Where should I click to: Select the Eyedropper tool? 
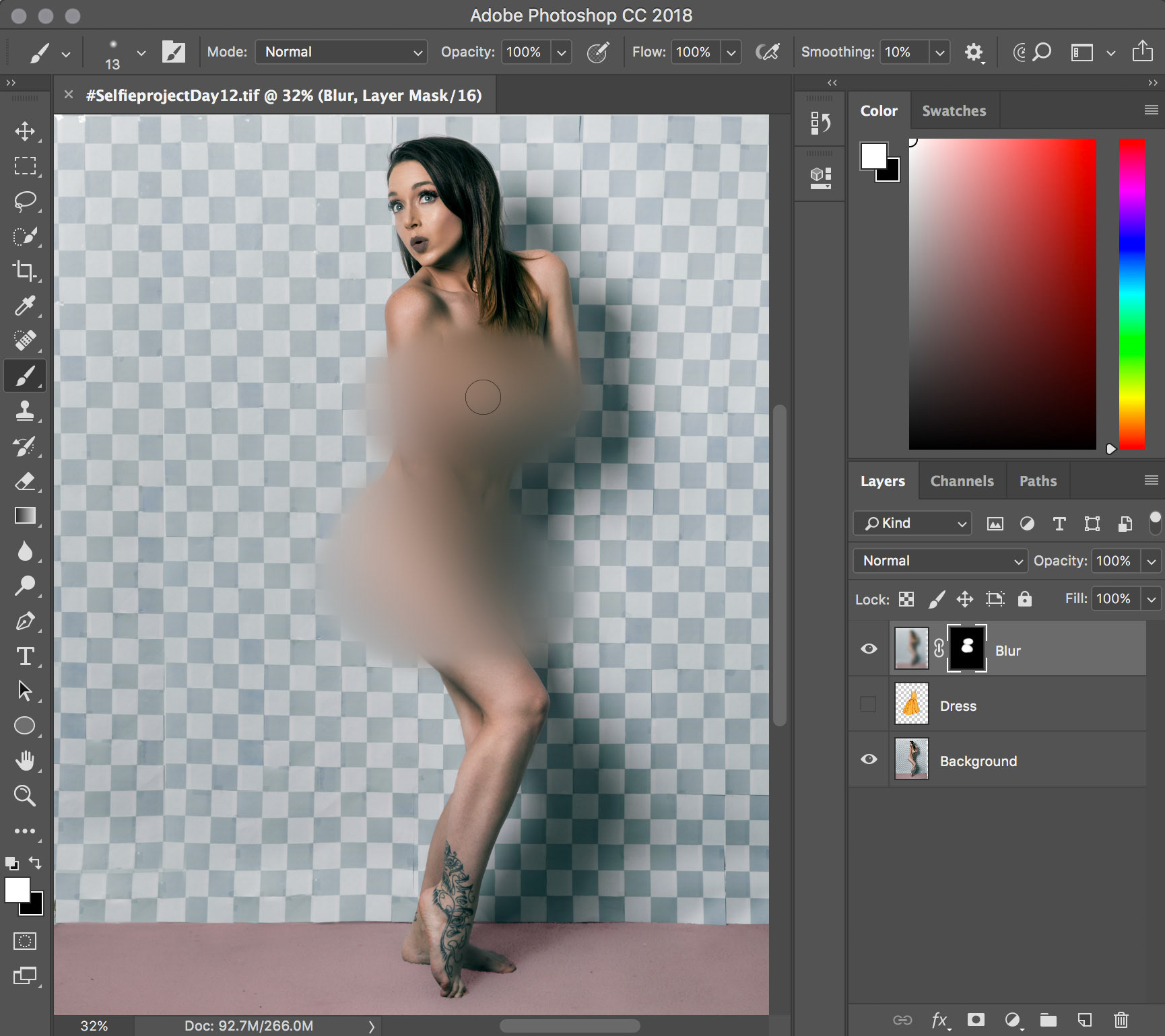(x=25, y=306)
